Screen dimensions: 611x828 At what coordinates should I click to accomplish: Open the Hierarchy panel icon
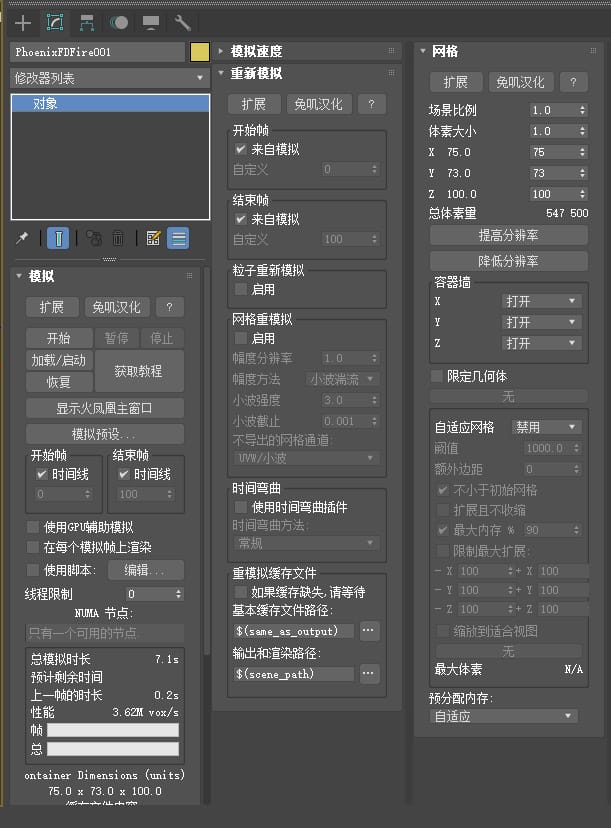87,23
